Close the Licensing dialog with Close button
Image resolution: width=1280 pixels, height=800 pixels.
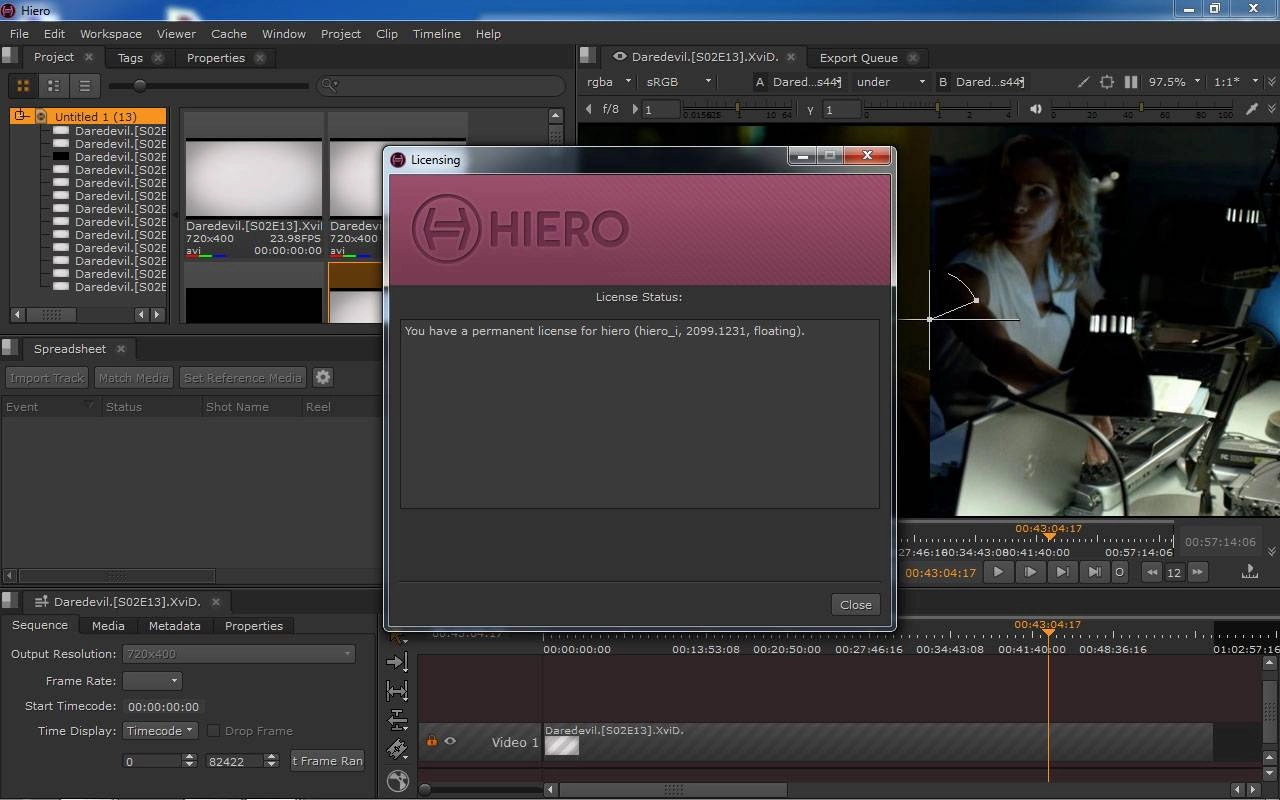pyautogui.click(x=856, y=604)
